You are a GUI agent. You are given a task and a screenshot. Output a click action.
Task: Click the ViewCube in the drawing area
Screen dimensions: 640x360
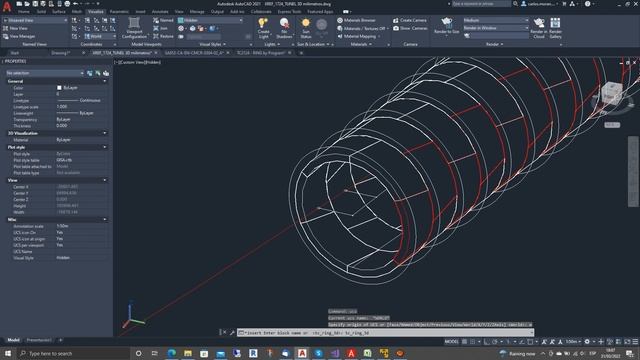coord(611,94)
